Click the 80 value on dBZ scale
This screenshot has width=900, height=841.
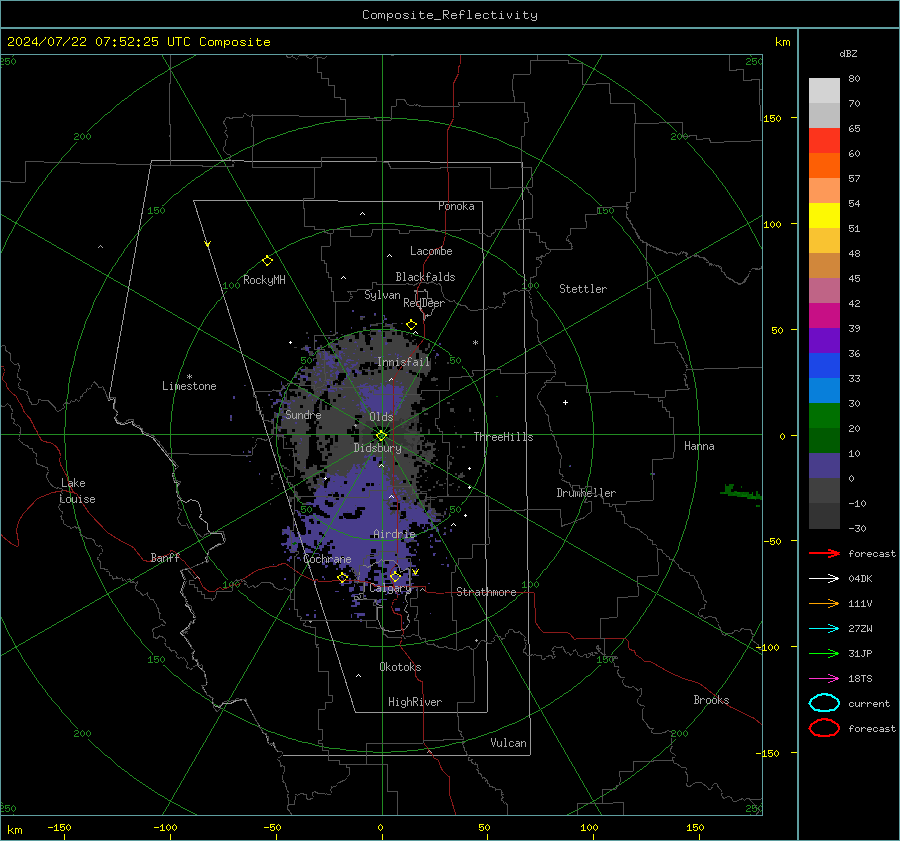click(854, 79)
